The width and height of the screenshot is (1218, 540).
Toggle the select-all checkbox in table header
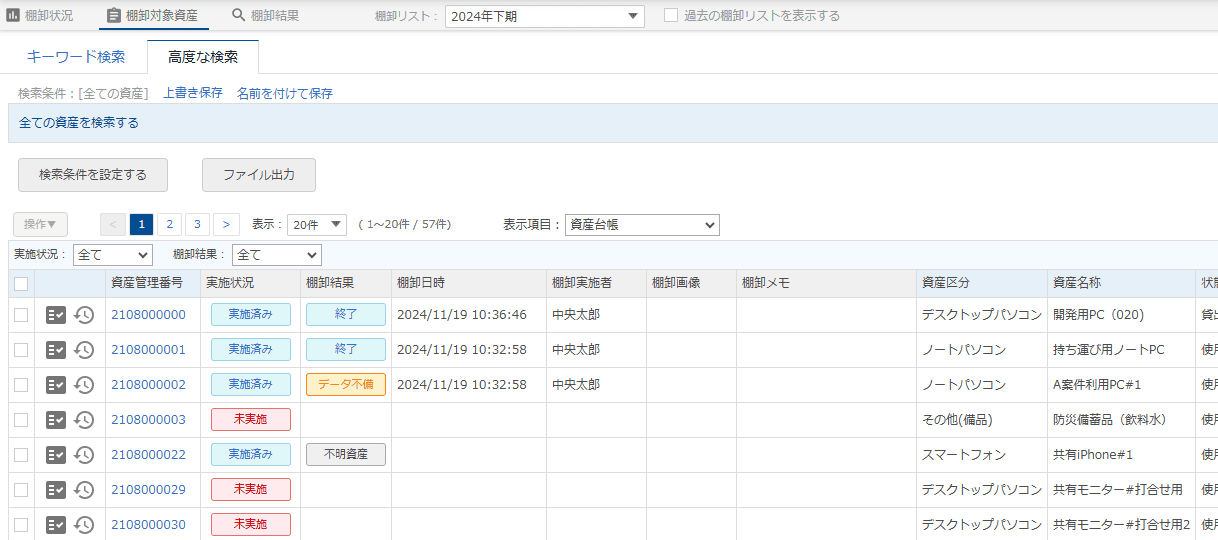click(21, 284)
